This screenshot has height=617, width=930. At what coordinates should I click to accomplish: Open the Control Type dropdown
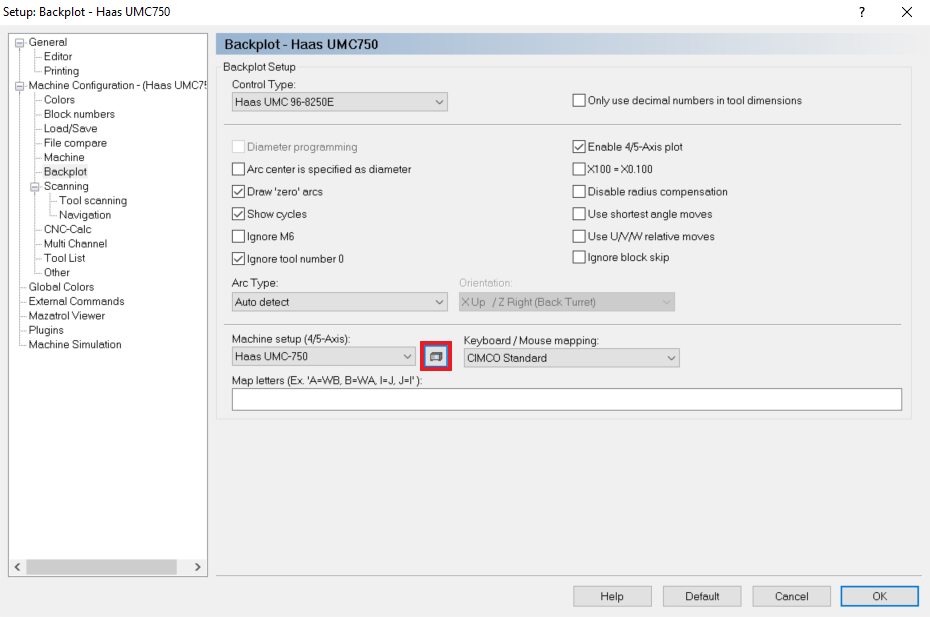click(x=438, y=101)
